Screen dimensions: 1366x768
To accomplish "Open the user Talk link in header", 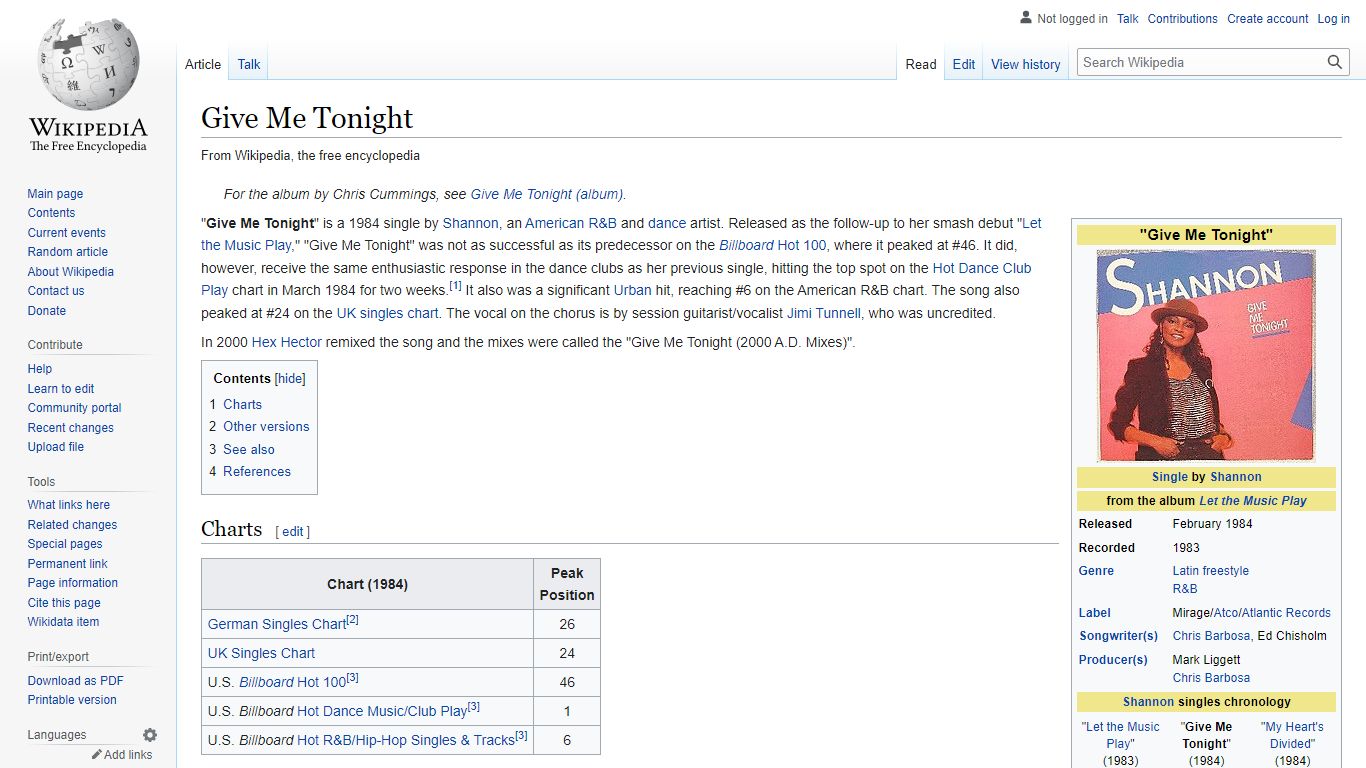I will (x=1128, y=18).
